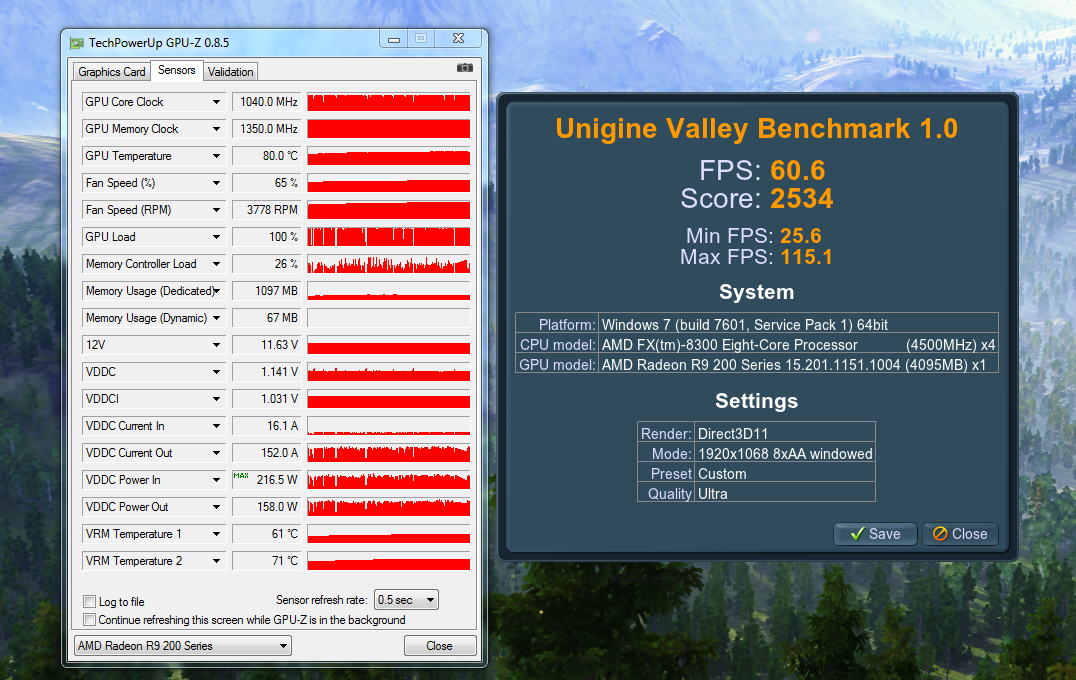Save the Valley Benchmark results

click(x=875, y=534)
